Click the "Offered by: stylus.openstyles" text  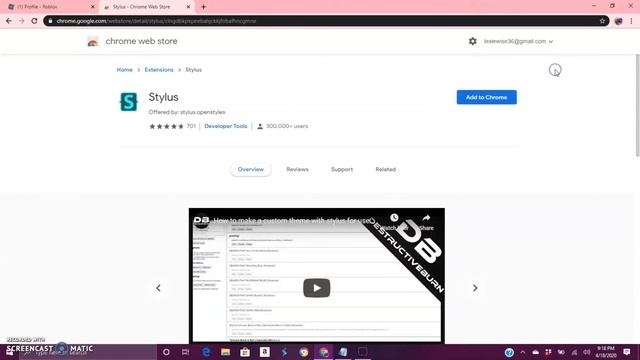[187, 112]
